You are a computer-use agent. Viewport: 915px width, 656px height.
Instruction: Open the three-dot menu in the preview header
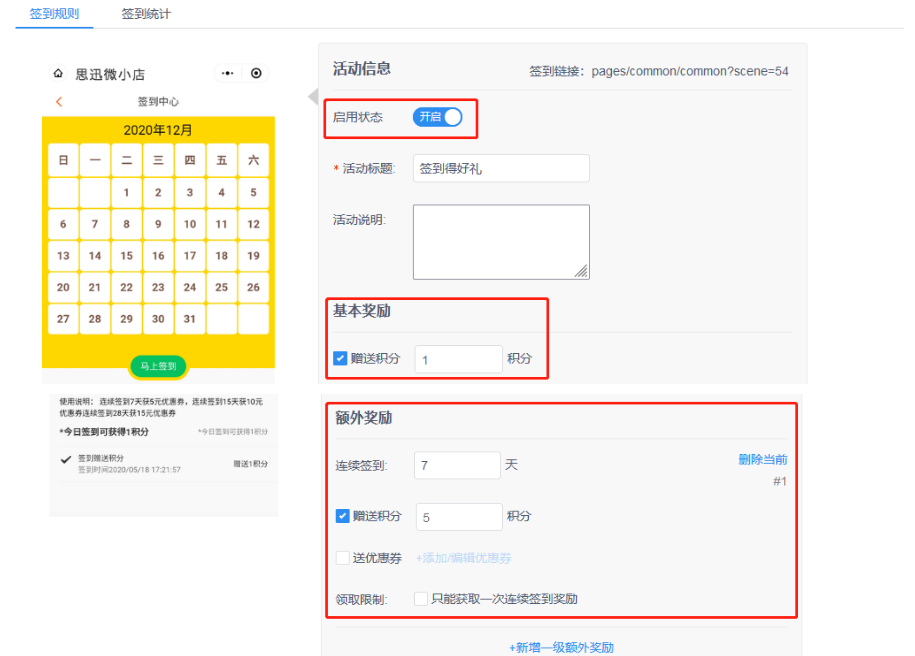point(228,73)
